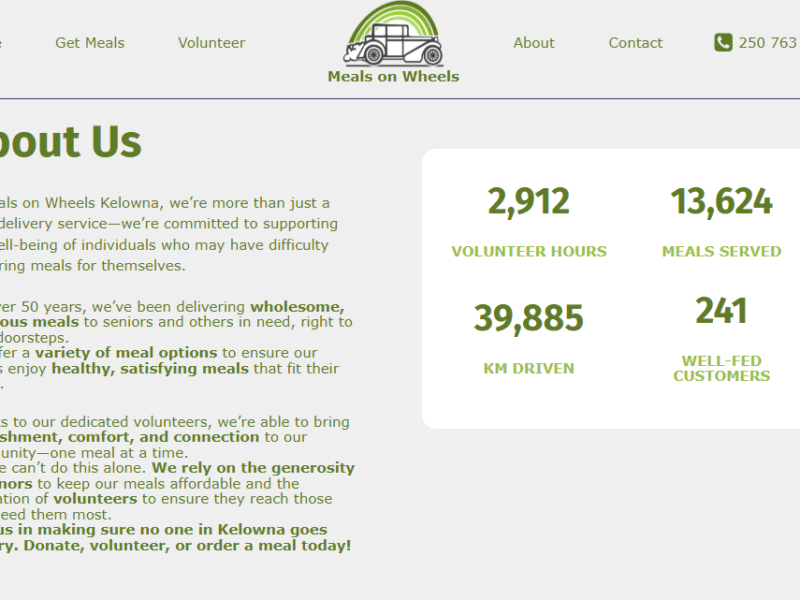Go to the Volunteer page in navigation
This screenshot has width=800, height=600.
point(211,42)
